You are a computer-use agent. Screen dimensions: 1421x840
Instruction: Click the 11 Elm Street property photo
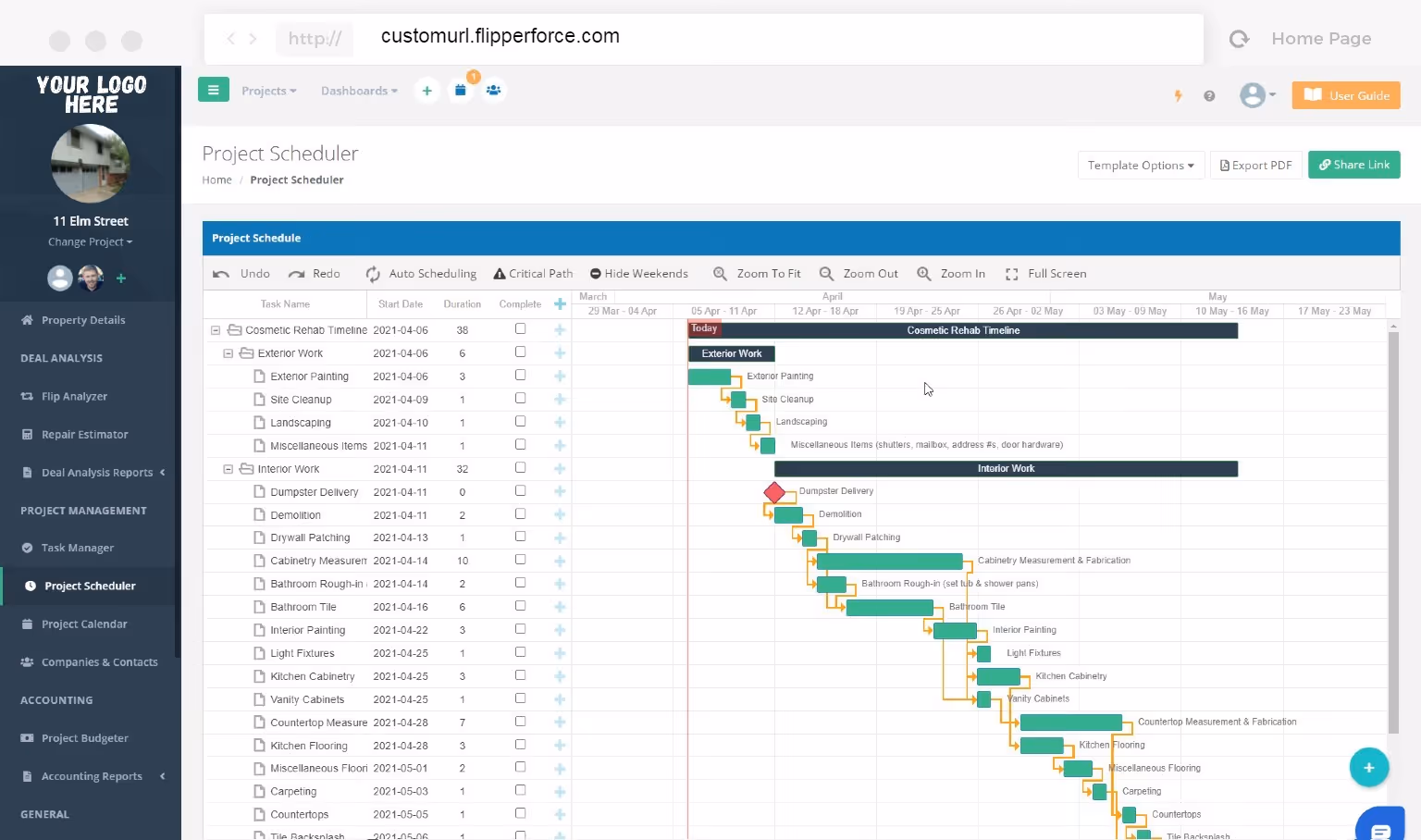tap(91, 164)
